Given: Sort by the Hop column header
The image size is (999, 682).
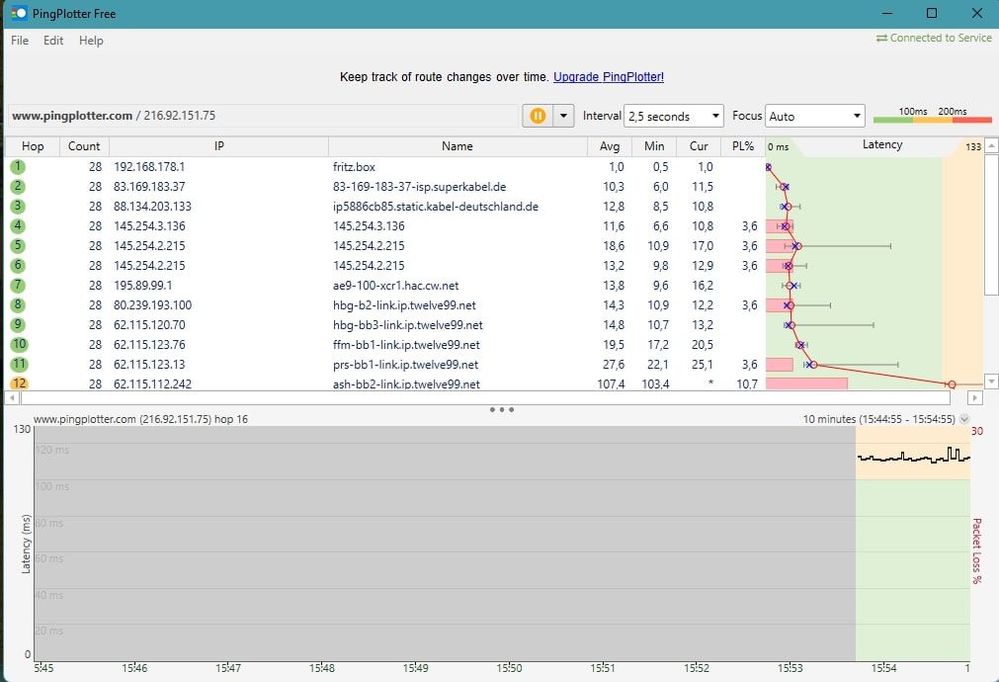Looking at the screenshot, I should pyautogui.click(x=32, y=146).
